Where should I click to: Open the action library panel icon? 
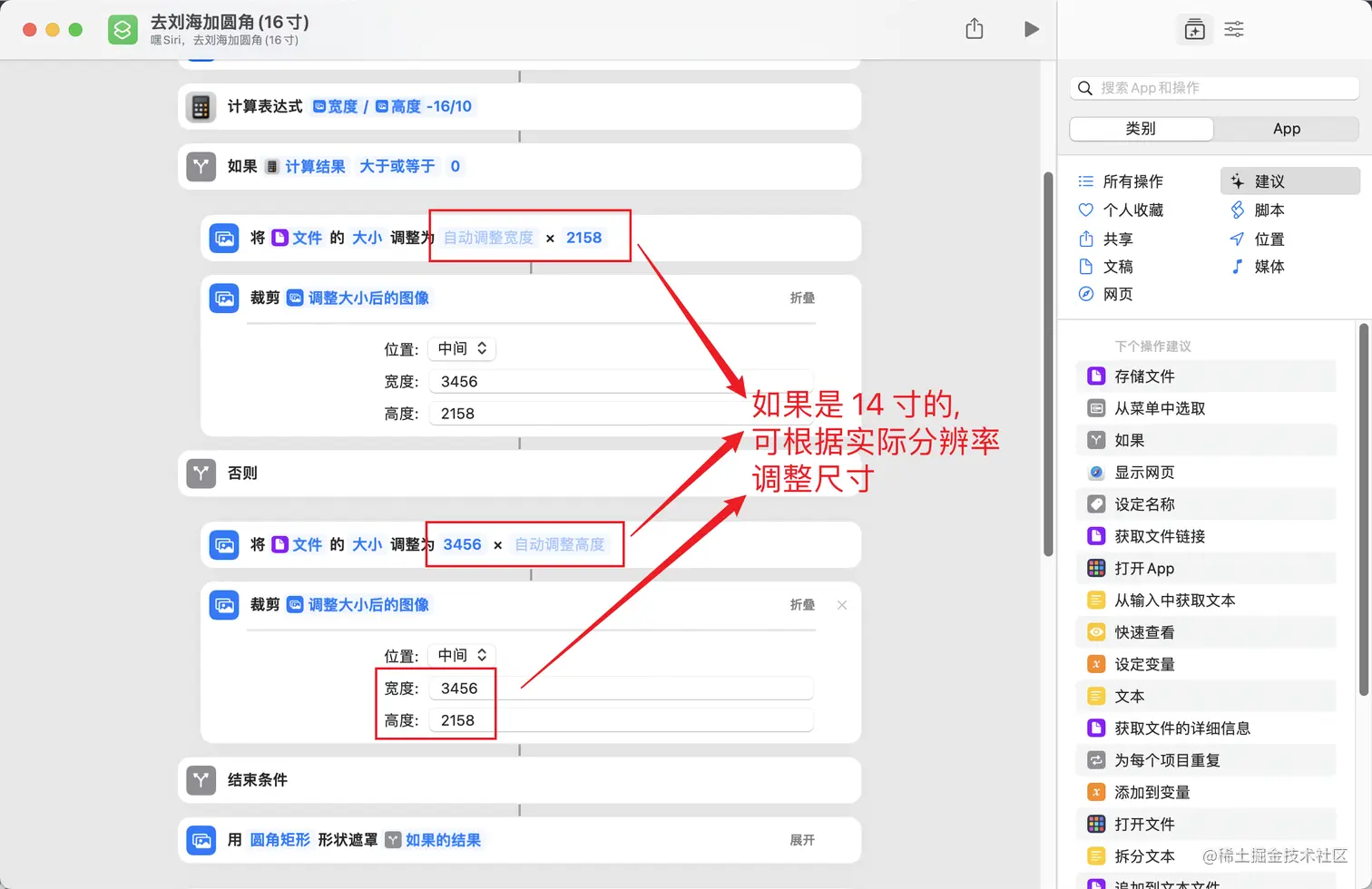coord(1195,30)
